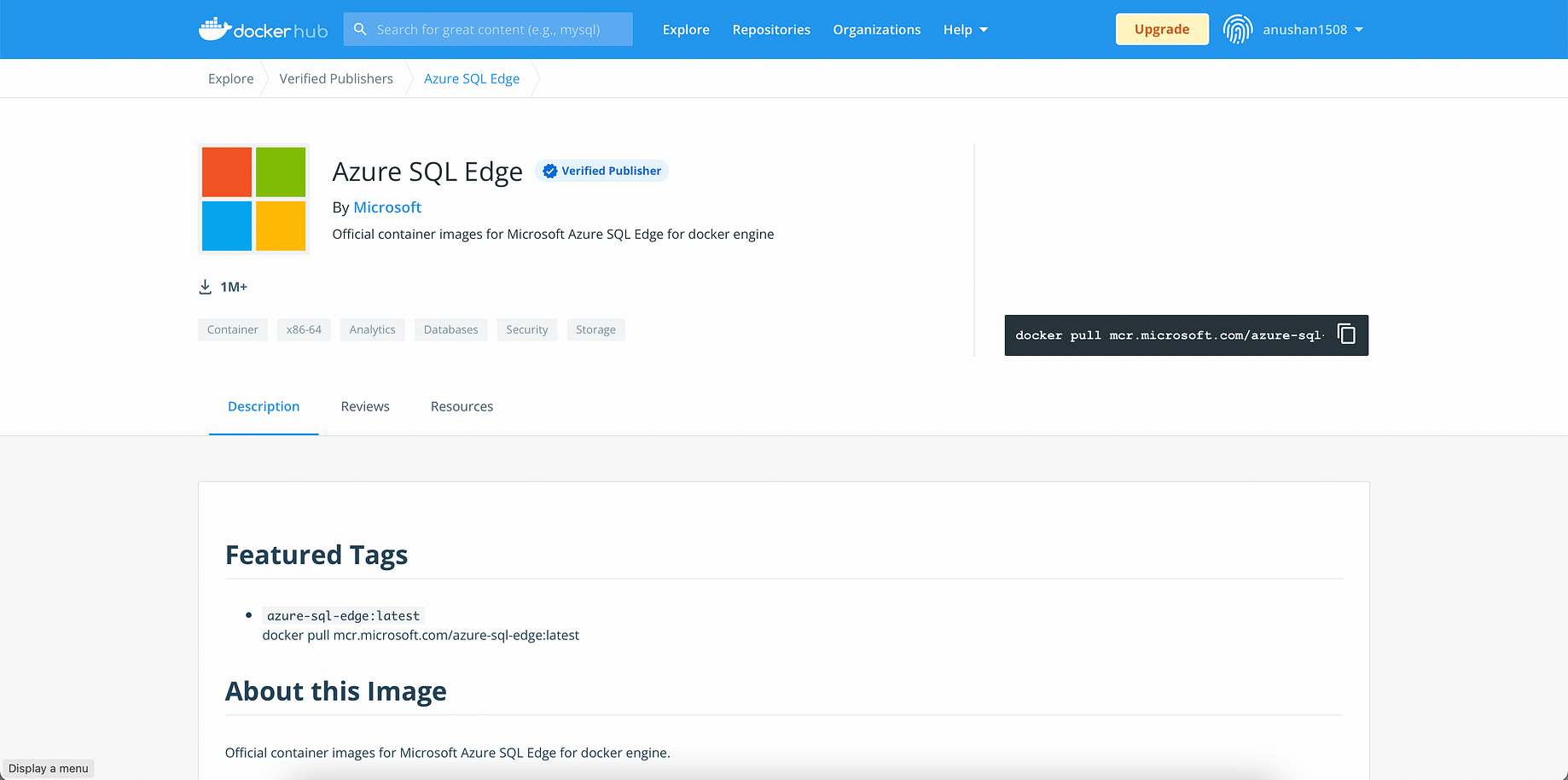
Task: Click the azure-sql-edge:latest tag code
Action: (x=343, y=615)
